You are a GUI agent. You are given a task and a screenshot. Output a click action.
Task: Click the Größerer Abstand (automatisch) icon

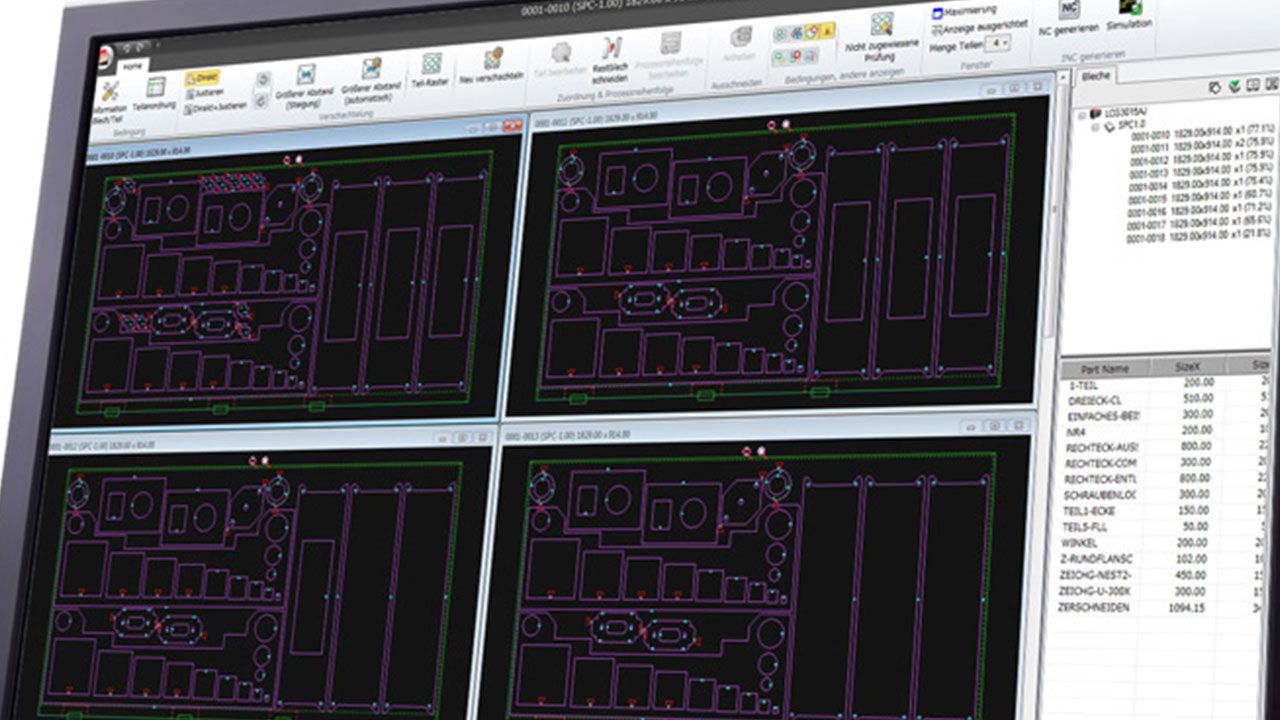pyautogui.click(x=372, y=69)
